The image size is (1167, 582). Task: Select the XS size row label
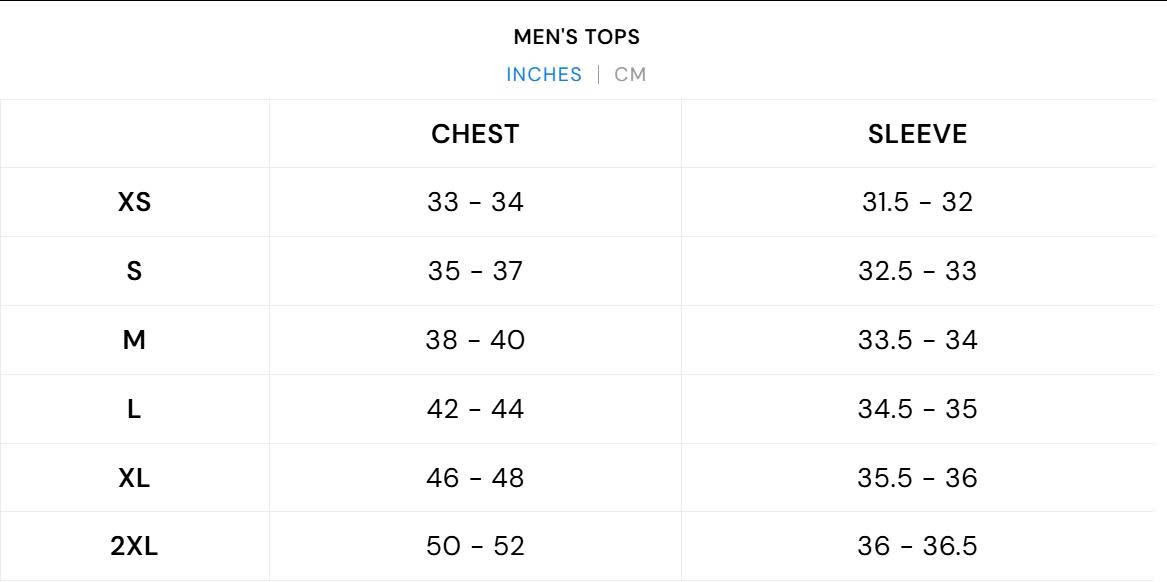pyautogui.click(x=134, y=202)
